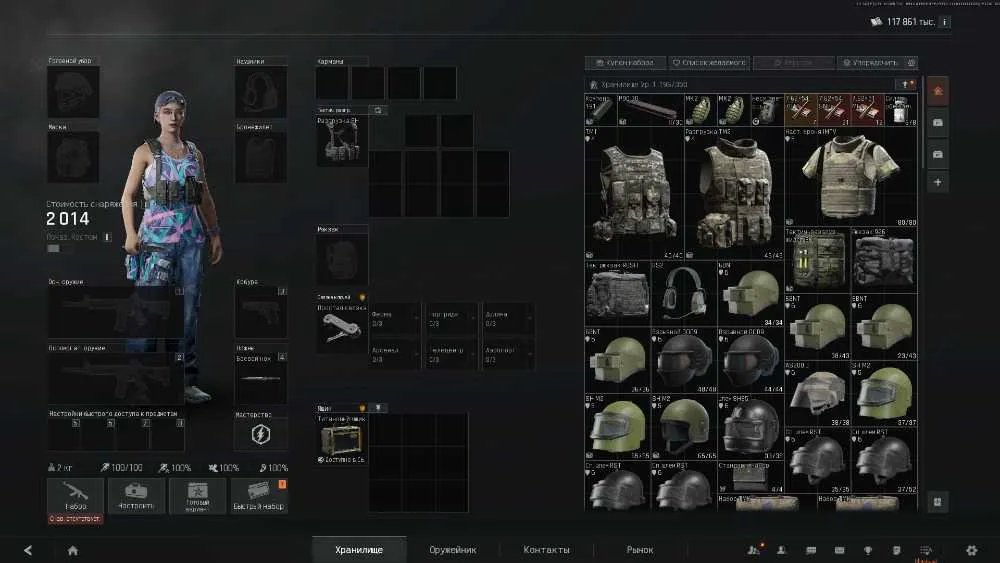Click the primary weapon slot

pos(116,312)
